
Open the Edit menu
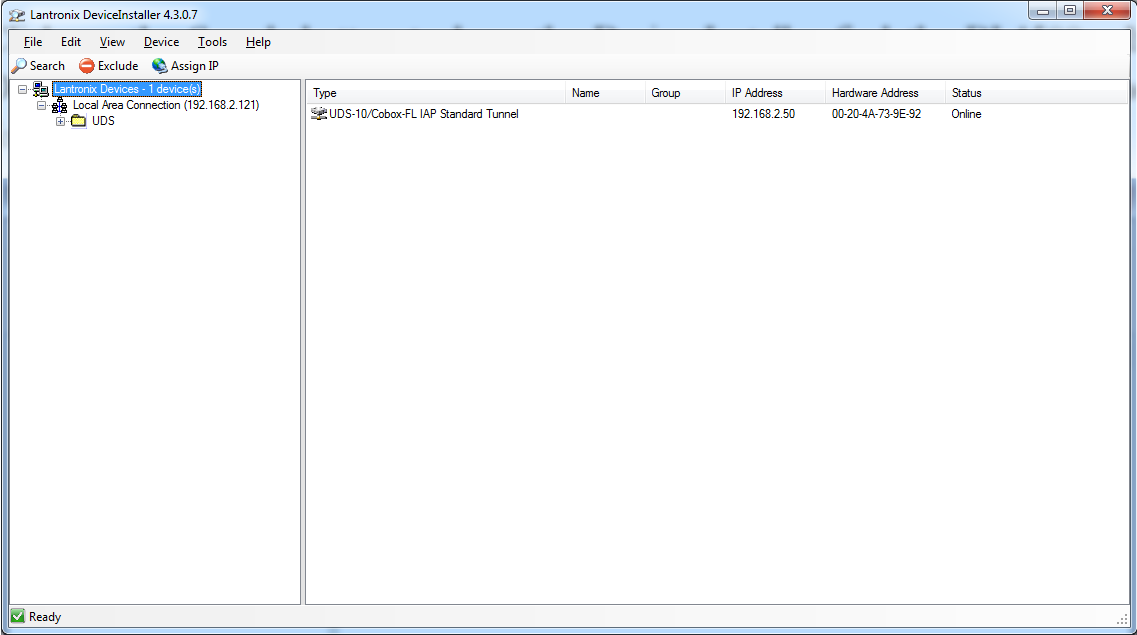pyautogui.click(x=70, y=42)
